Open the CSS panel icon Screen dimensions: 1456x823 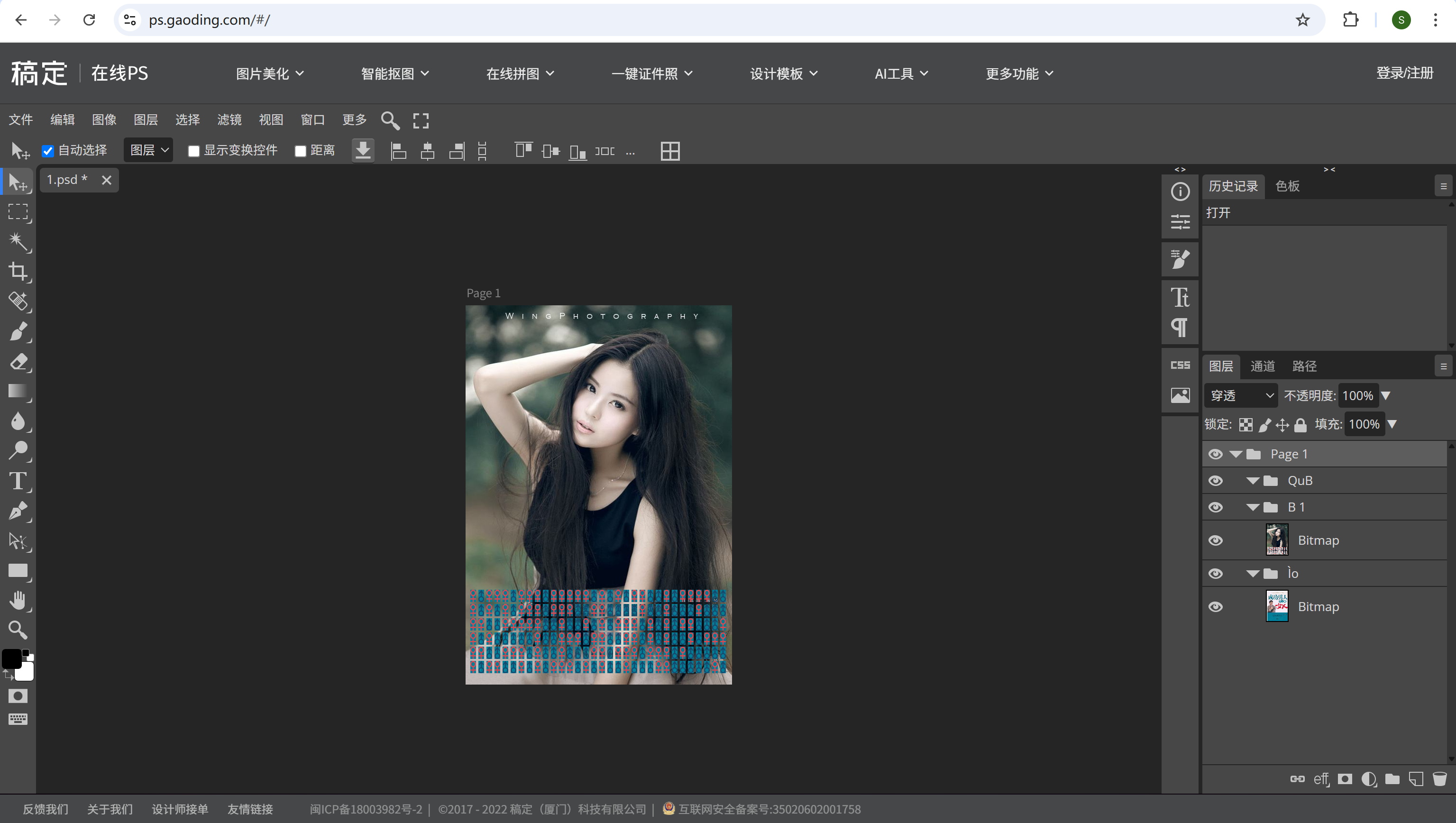click(1180, 365)
